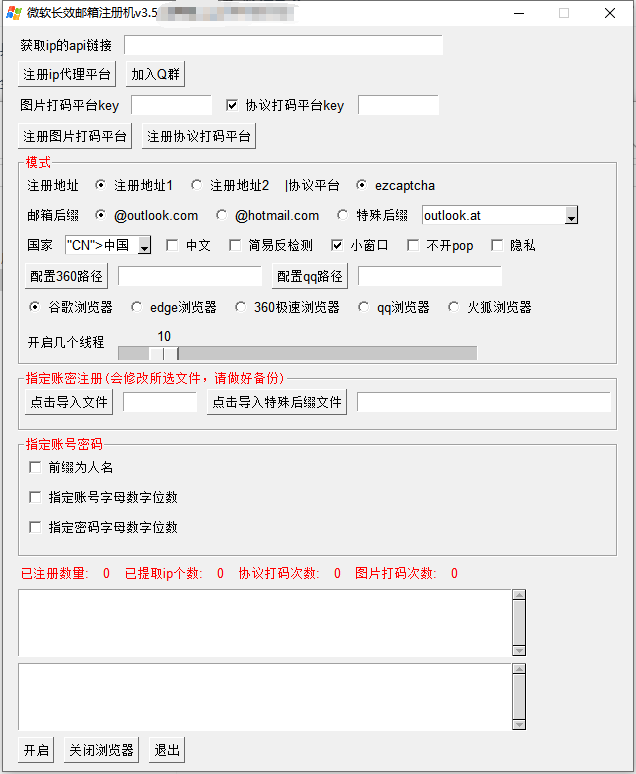Click the 协议打码次数 counter label

point(279,573)
